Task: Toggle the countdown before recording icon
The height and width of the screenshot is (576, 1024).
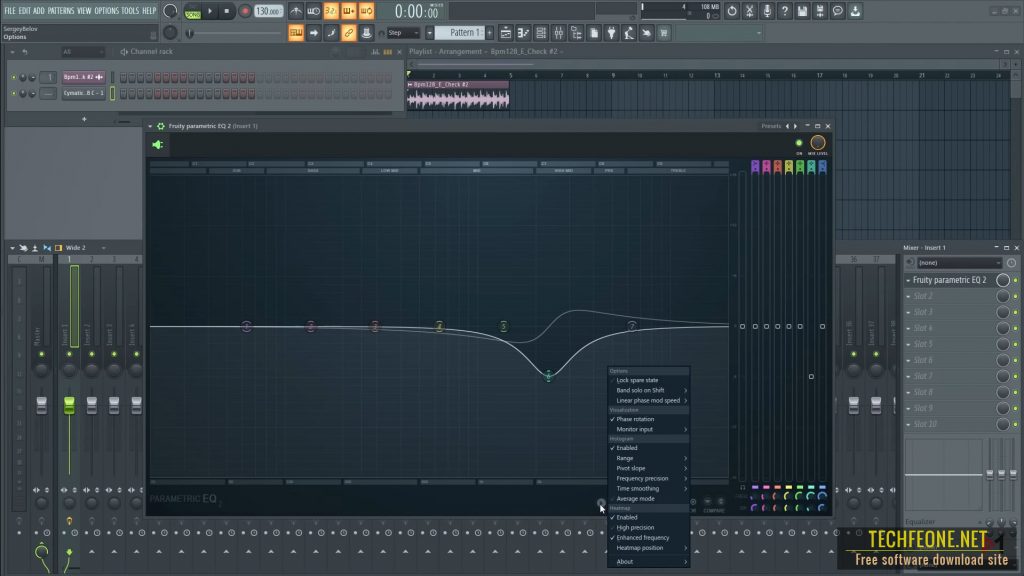Action: (331, 11)
